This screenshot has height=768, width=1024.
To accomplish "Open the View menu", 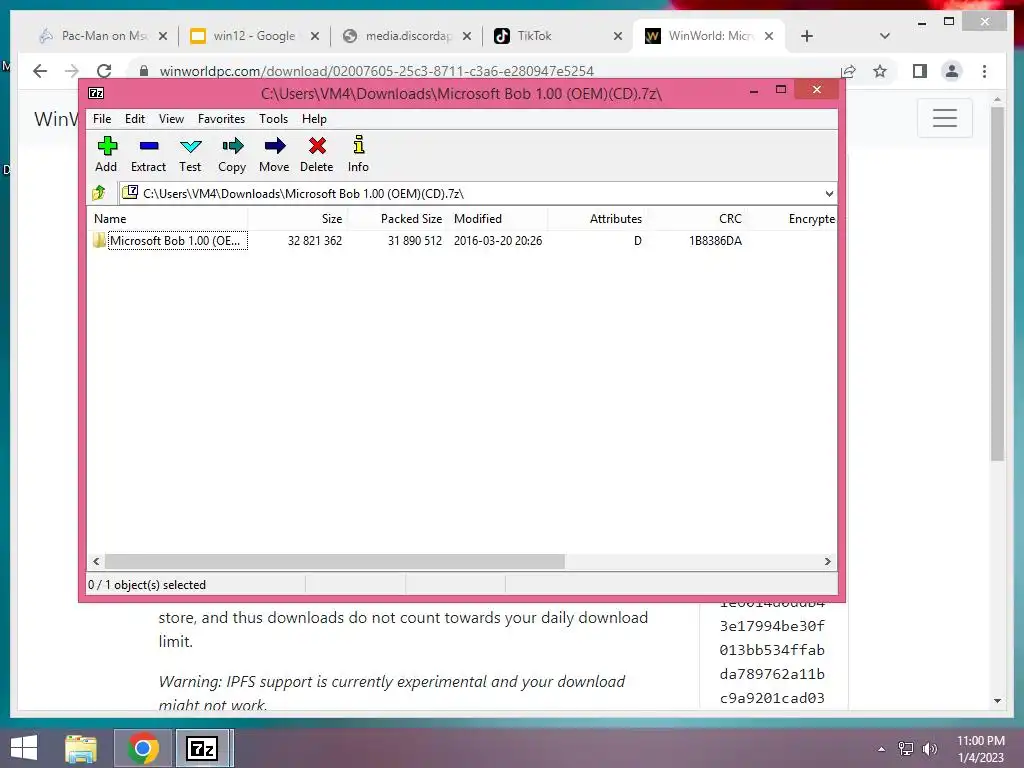I will pos(171,119).
